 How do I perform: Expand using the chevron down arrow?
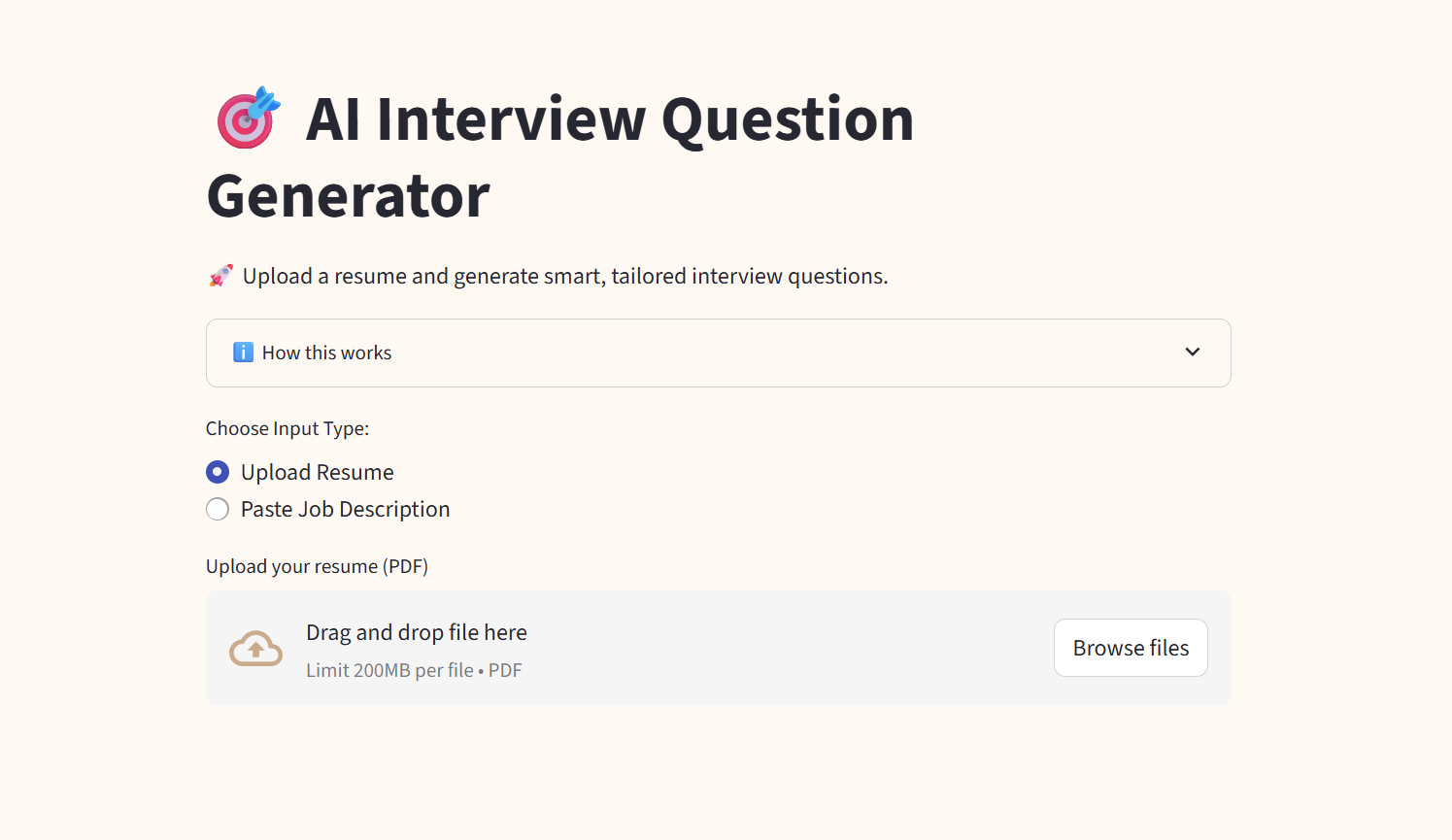pyautogui.click(x=1193, y=352)
